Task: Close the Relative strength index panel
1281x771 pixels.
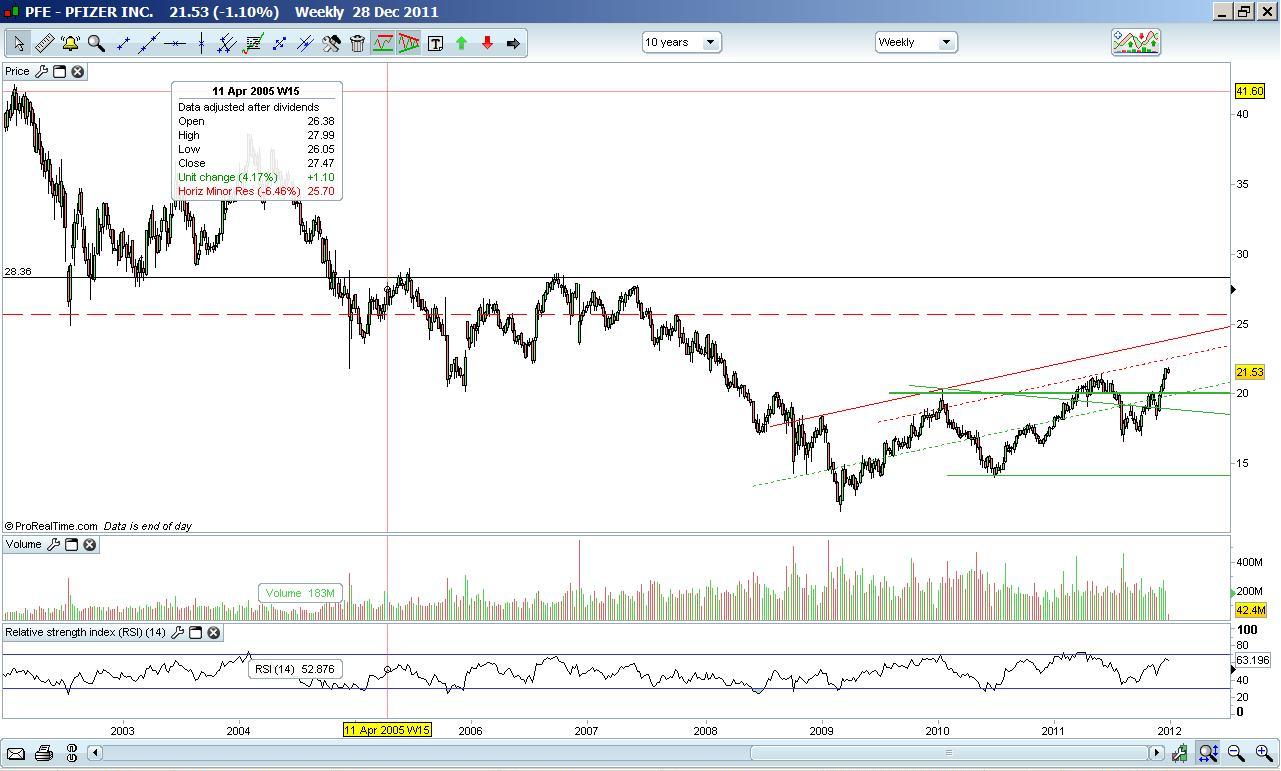Action: point(213,632)
